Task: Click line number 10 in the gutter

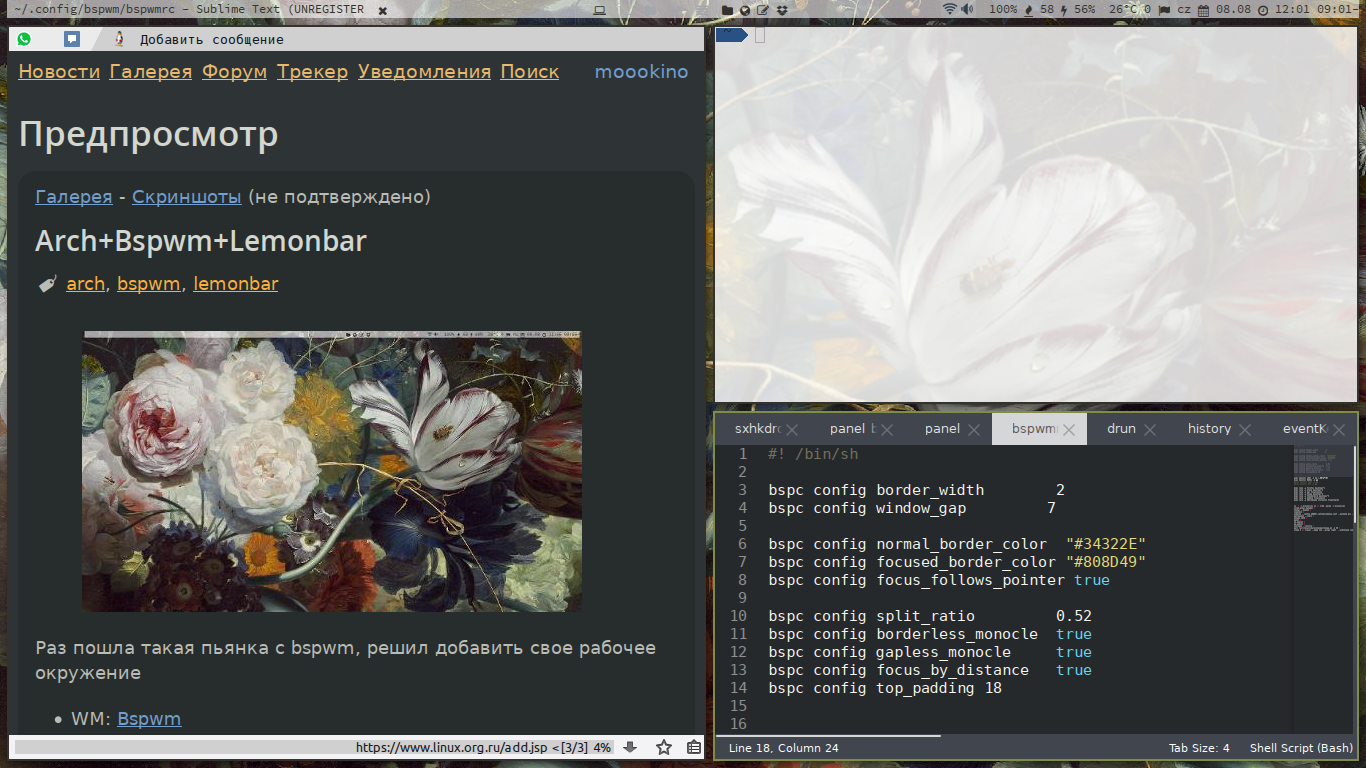Action: coord(739,616)
